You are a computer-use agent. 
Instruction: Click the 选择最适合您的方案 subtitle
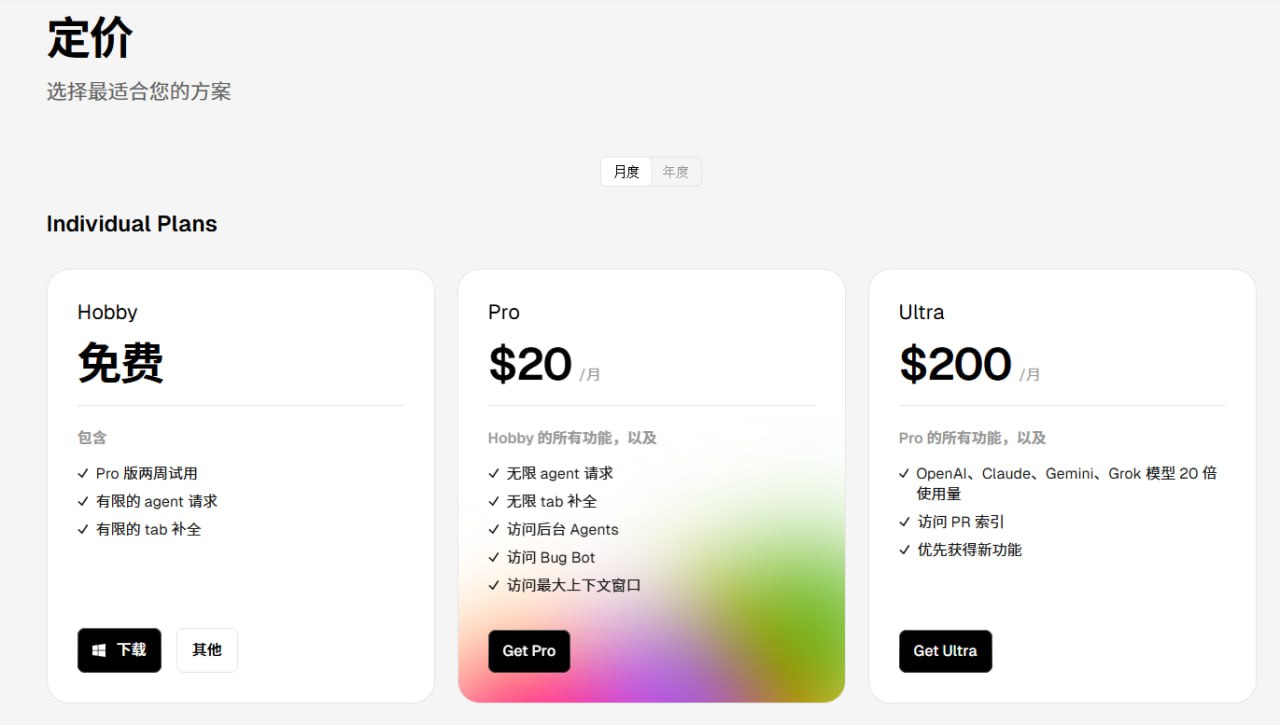click(x=139, y=92)
